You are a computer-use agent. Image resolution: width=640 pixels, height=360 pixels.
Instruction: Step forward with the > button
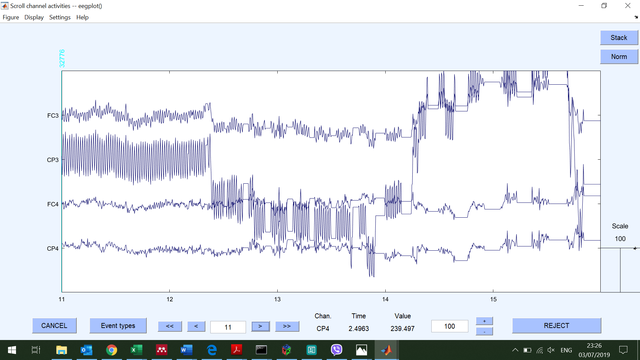click(260, 327)
